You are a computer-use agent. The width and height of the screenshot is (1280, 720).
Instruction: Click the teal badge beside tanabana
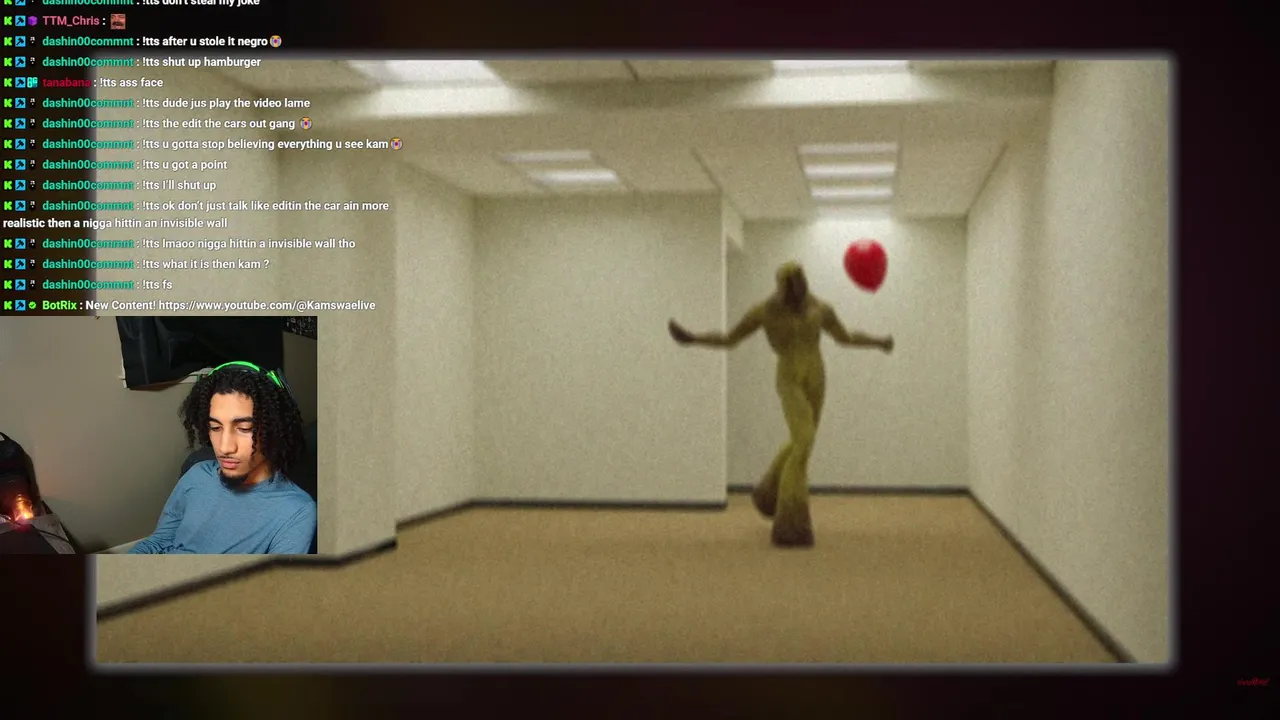(33, 83)
